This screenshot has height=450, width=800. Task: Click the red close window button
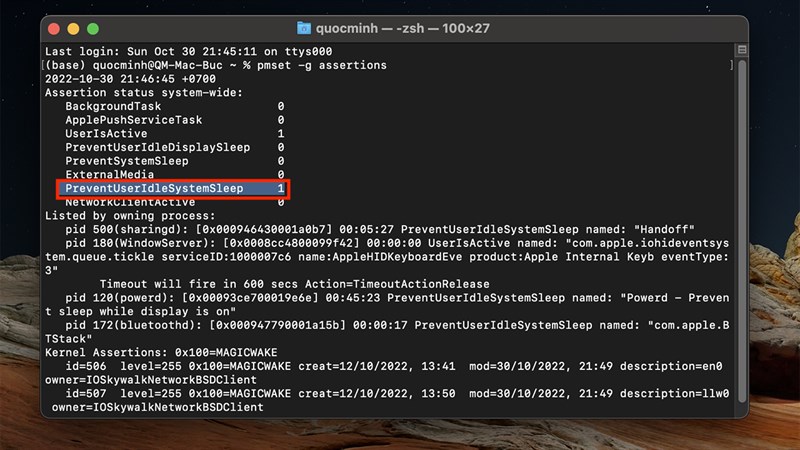click(x=54, y=29)
